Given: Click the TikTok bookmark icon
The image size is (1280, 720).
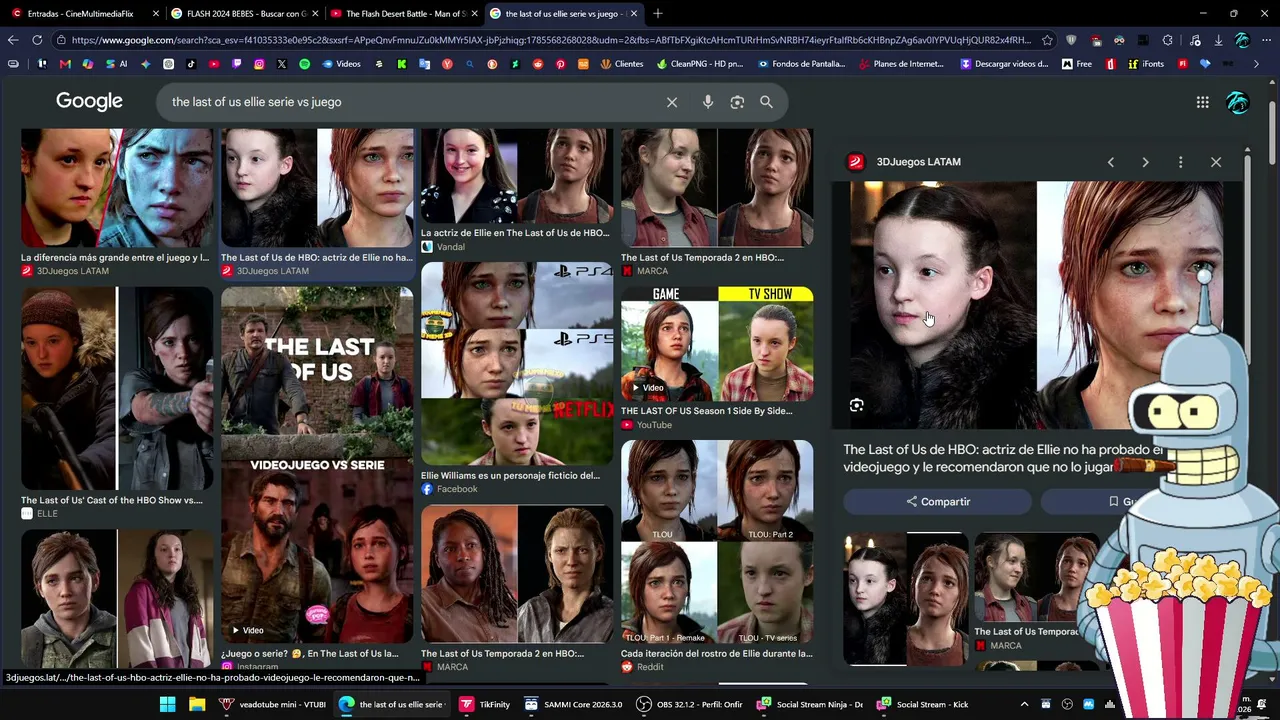Looking at the screenshot, I should pyautogui.click(x=191, y=64).
